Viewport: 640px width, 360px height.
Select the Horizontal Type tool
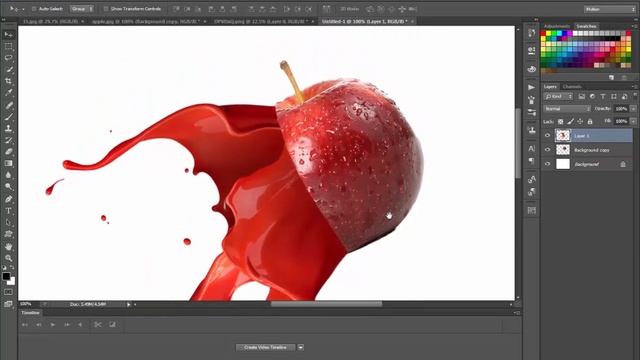8,211
